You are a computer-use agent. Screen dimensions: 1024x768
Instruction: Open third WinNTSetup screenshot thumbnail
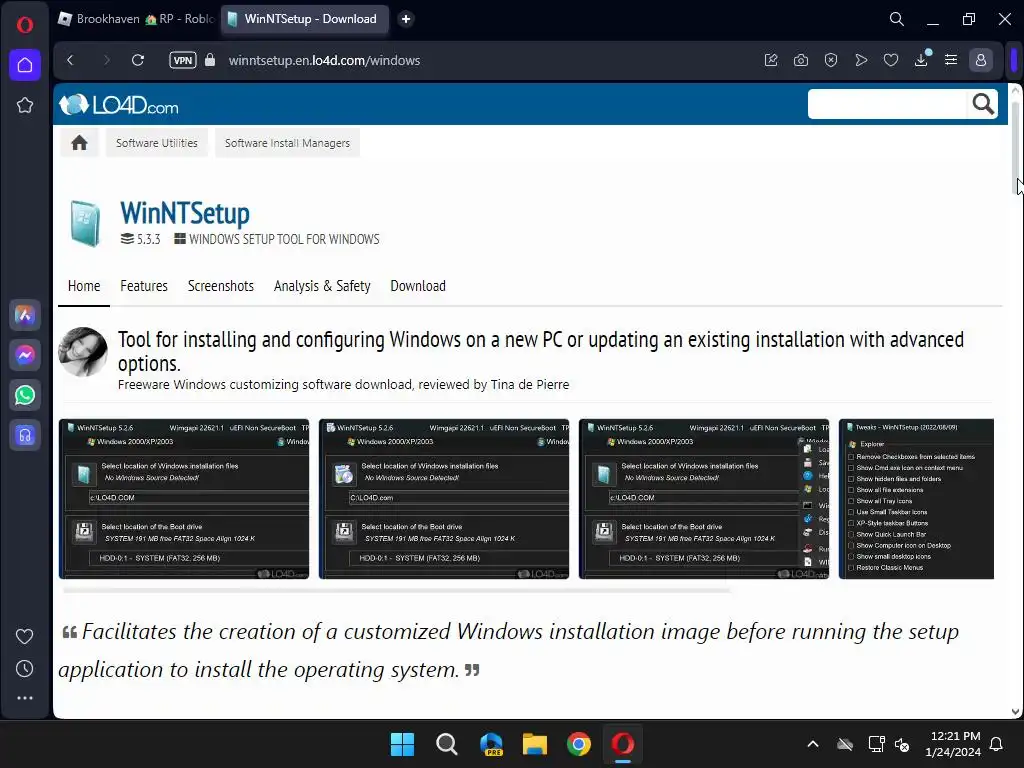(704, 499)
